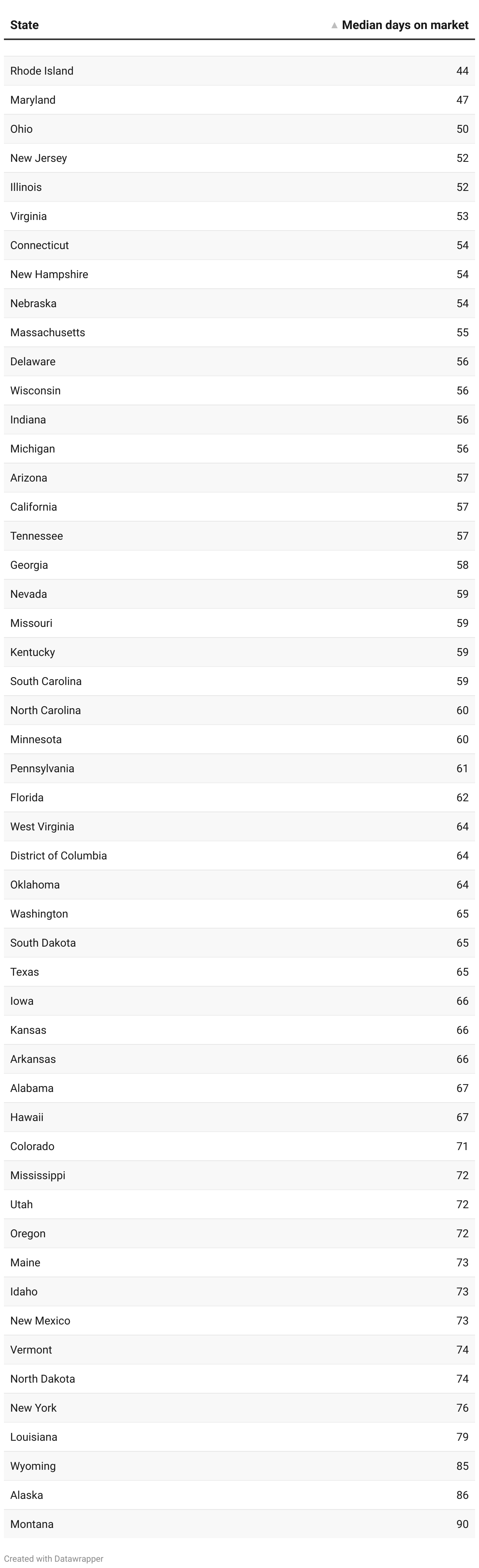Sort table by State column header

[24, 25]
